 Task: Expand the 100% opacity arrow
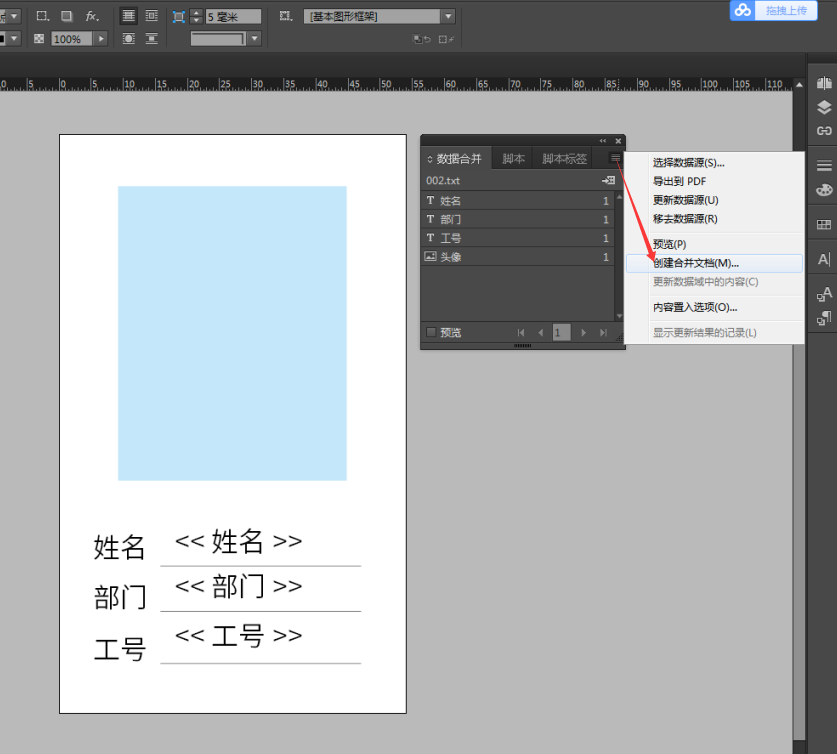101,39
